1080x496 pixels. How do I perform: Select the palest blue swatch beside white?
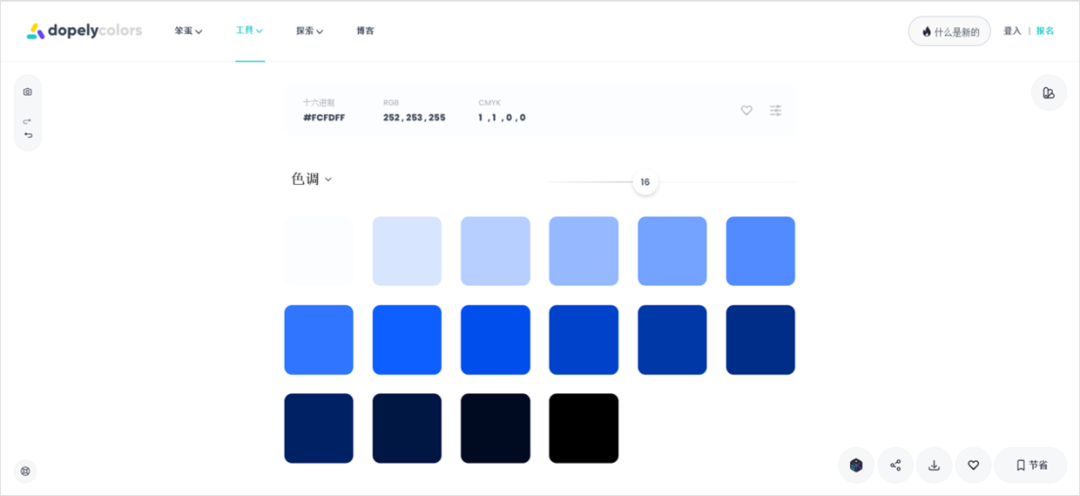pyautogui.click(x=407, y=251)
